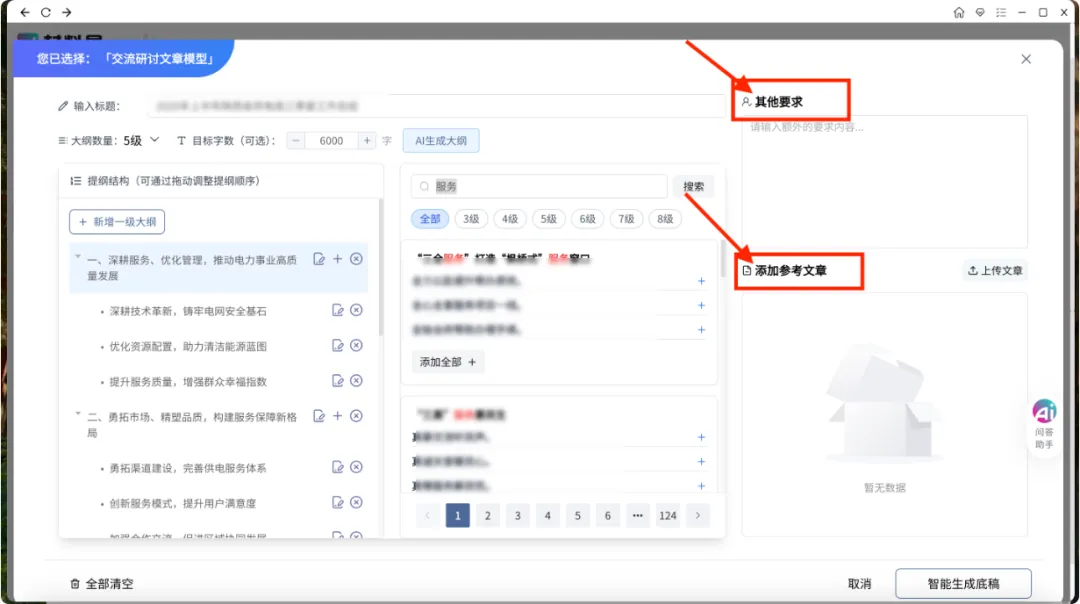This screenshot has width=1080, height=604.
Task: Add first result in second search card
Action: [701, 437]
